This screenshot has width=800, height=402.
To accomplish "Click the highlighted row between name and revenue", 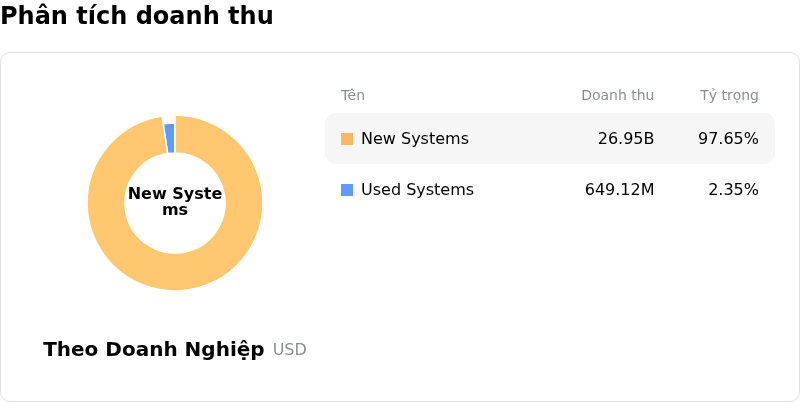I will [530, 139].
